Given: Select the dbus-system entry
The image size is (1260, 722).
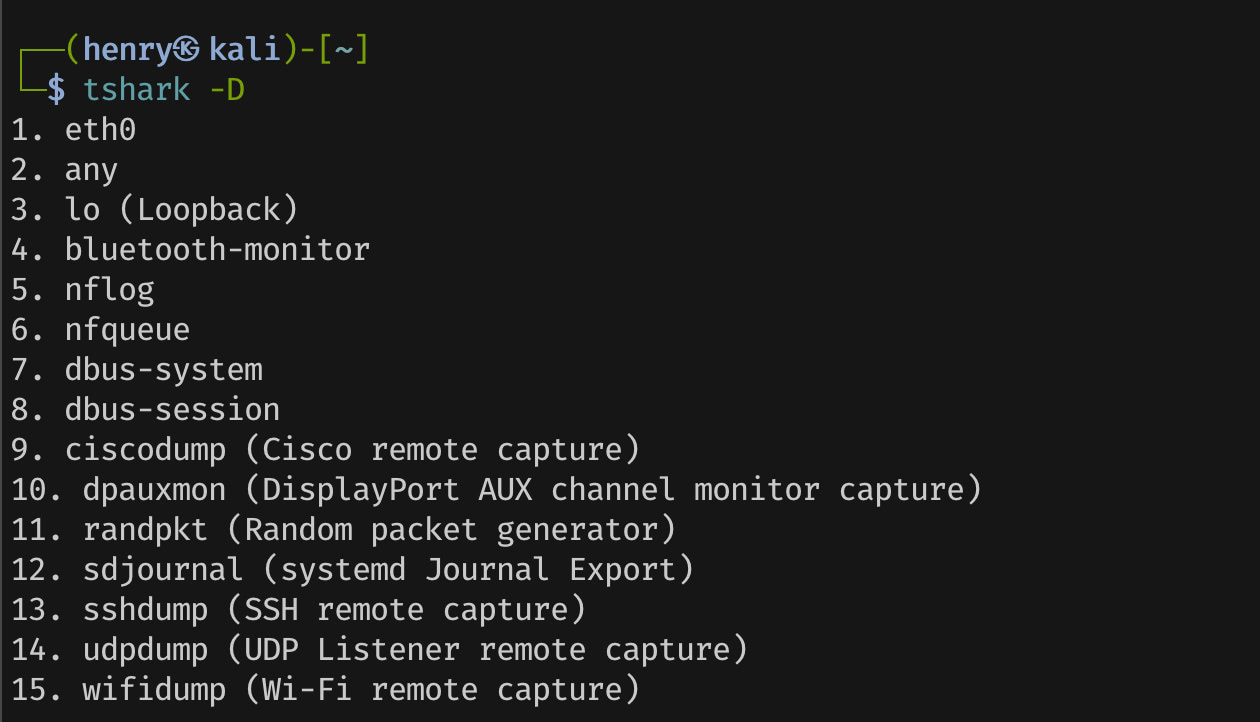Looking at the screenshot, I should 164,370.
